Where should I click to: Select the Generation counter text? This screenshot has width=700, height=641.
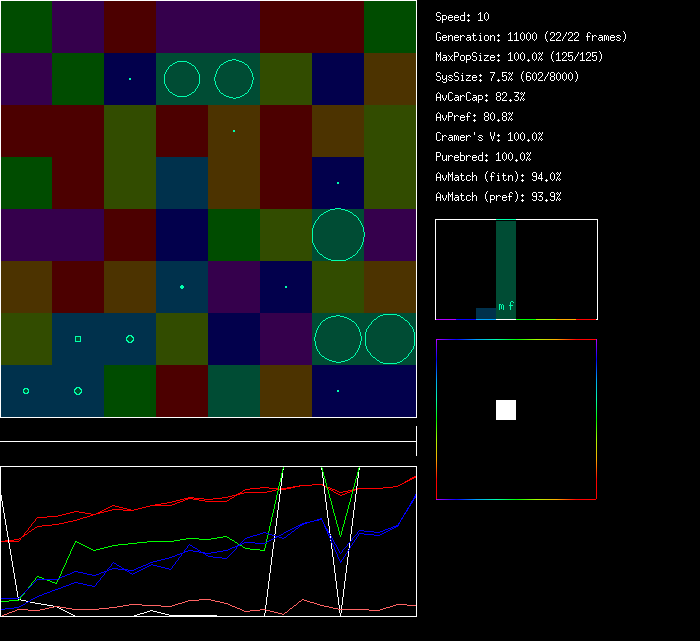pyautogui.click(x=531, y=37)
